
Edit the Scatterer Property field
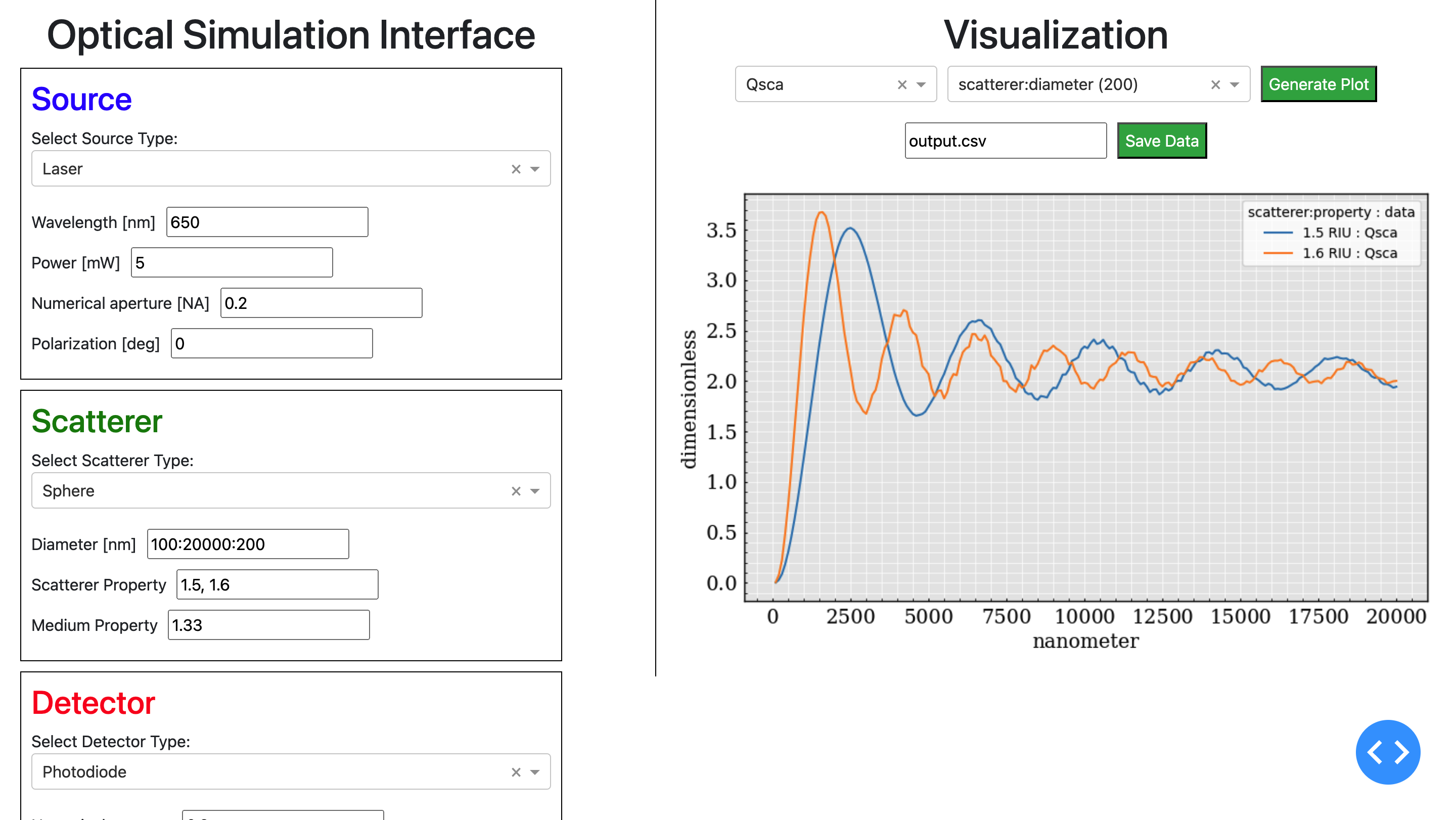277,585
